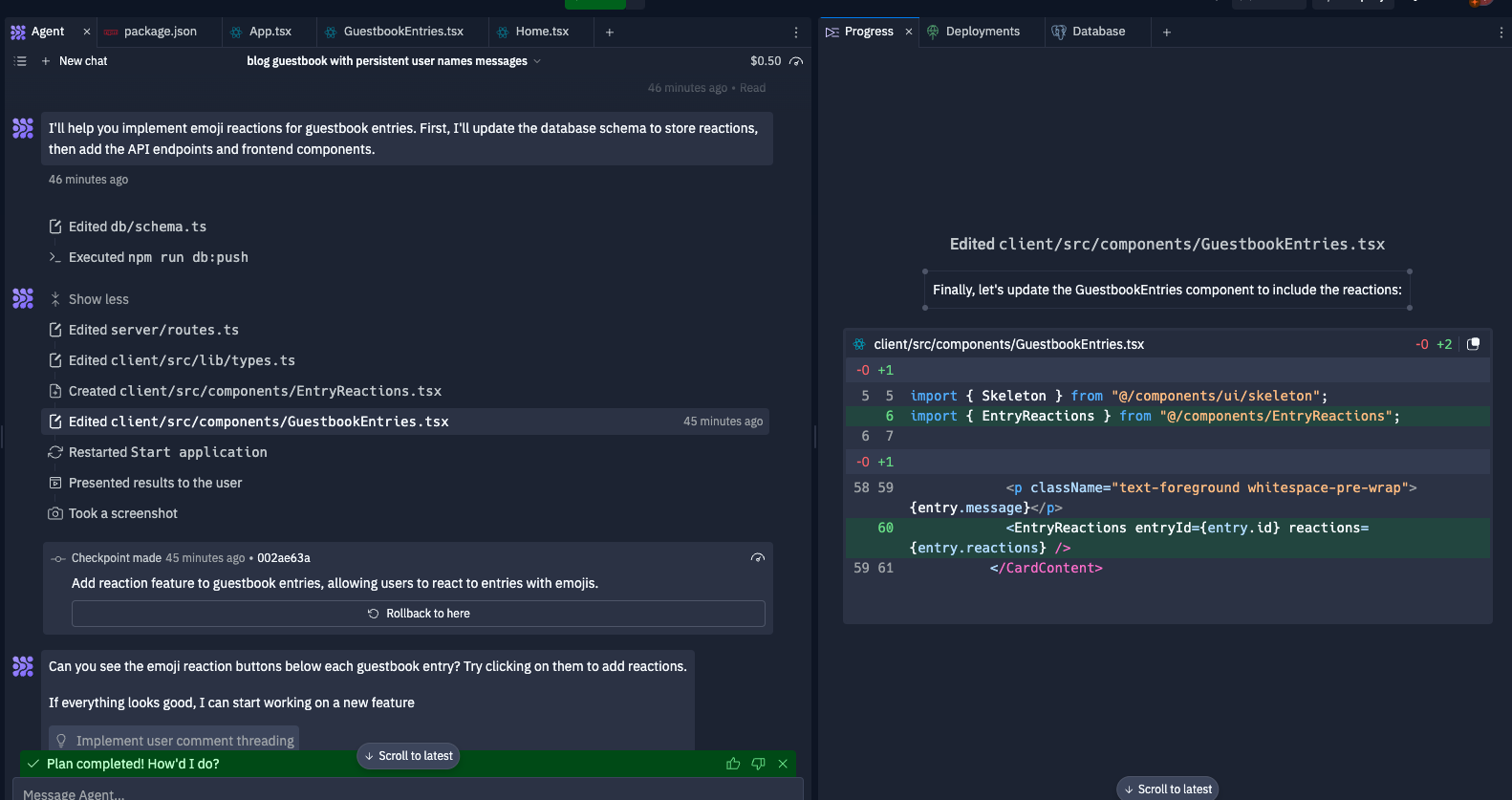Open Edited server/routes.ts step
This screenshot has height=800, width=1512.
tap(144, 330)
